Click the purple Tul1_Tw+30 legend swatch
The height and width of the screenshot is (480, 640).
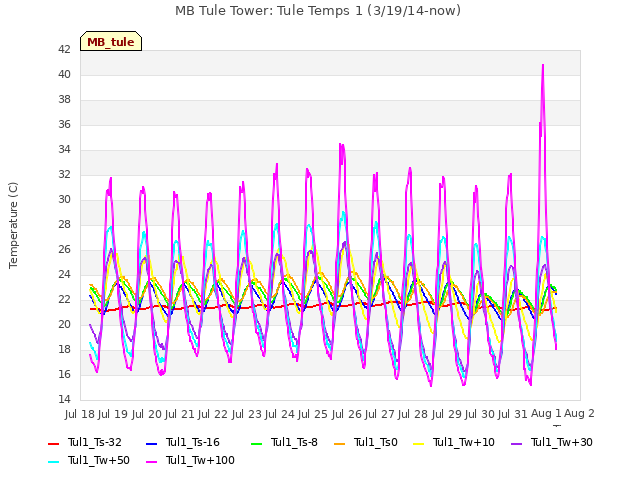516,443
